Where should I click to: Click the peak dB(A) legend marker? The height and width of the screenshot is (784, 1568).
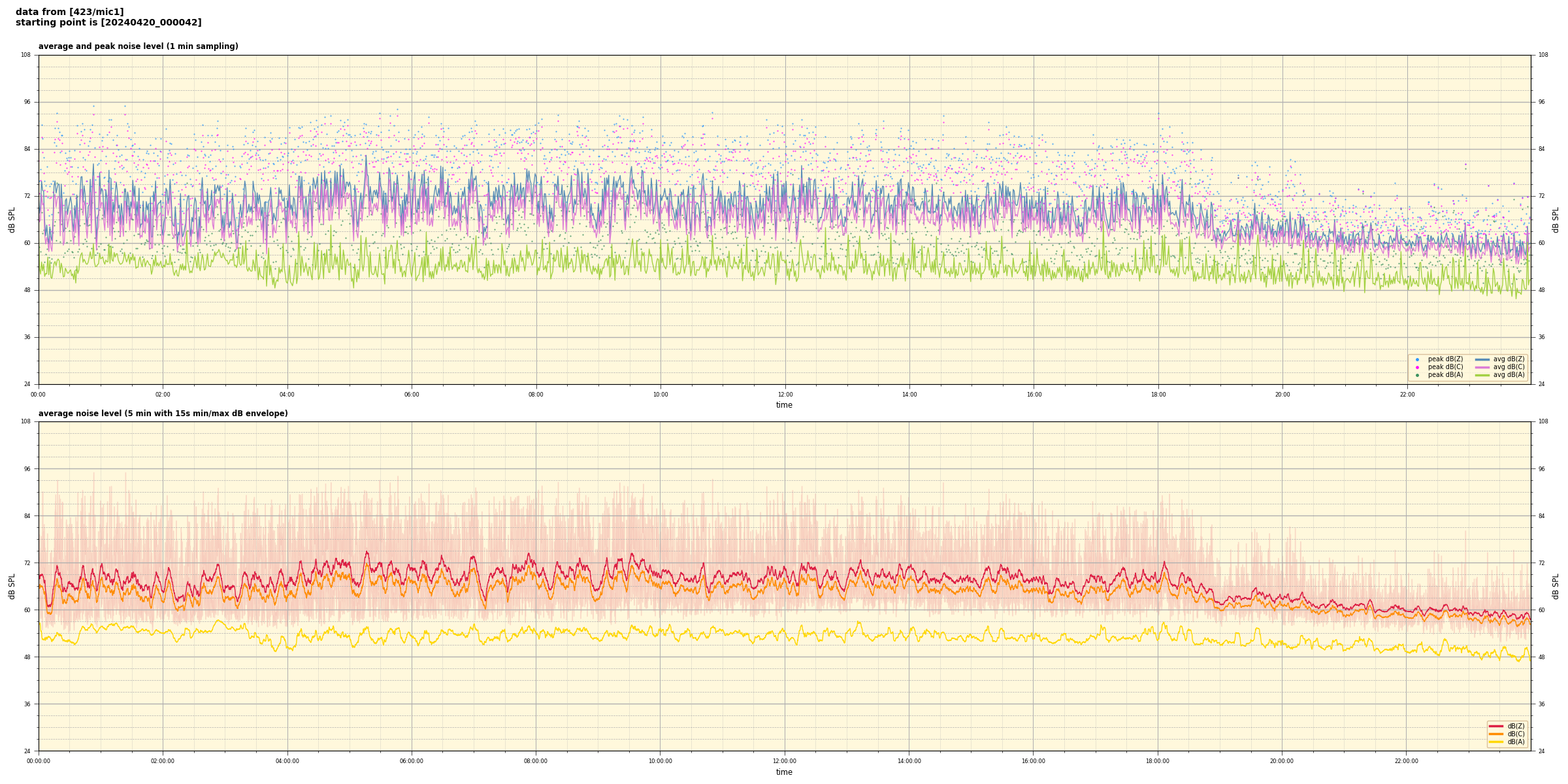(1417, 375)
